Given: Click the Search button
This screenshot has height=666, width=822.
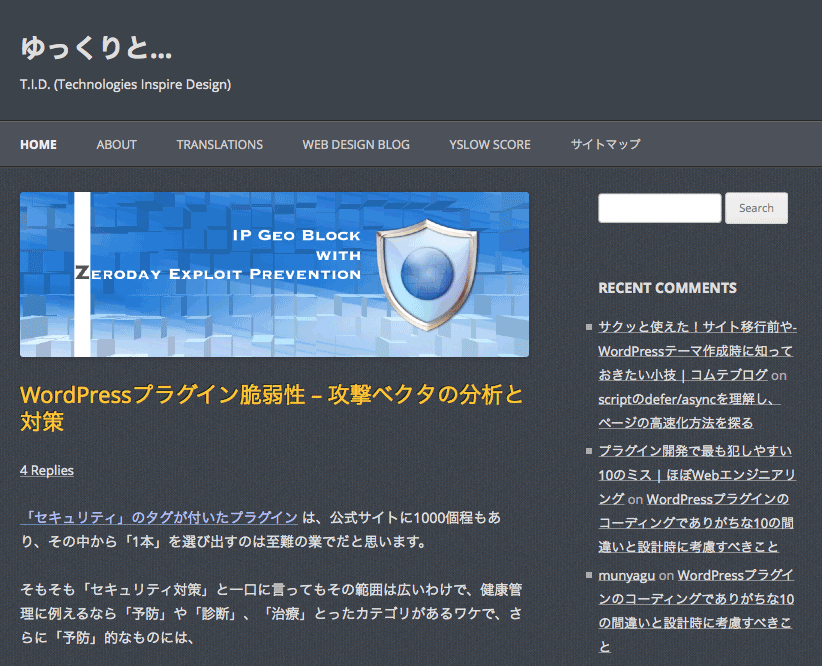Looking at the screenshot, I should tap(756, 208).
